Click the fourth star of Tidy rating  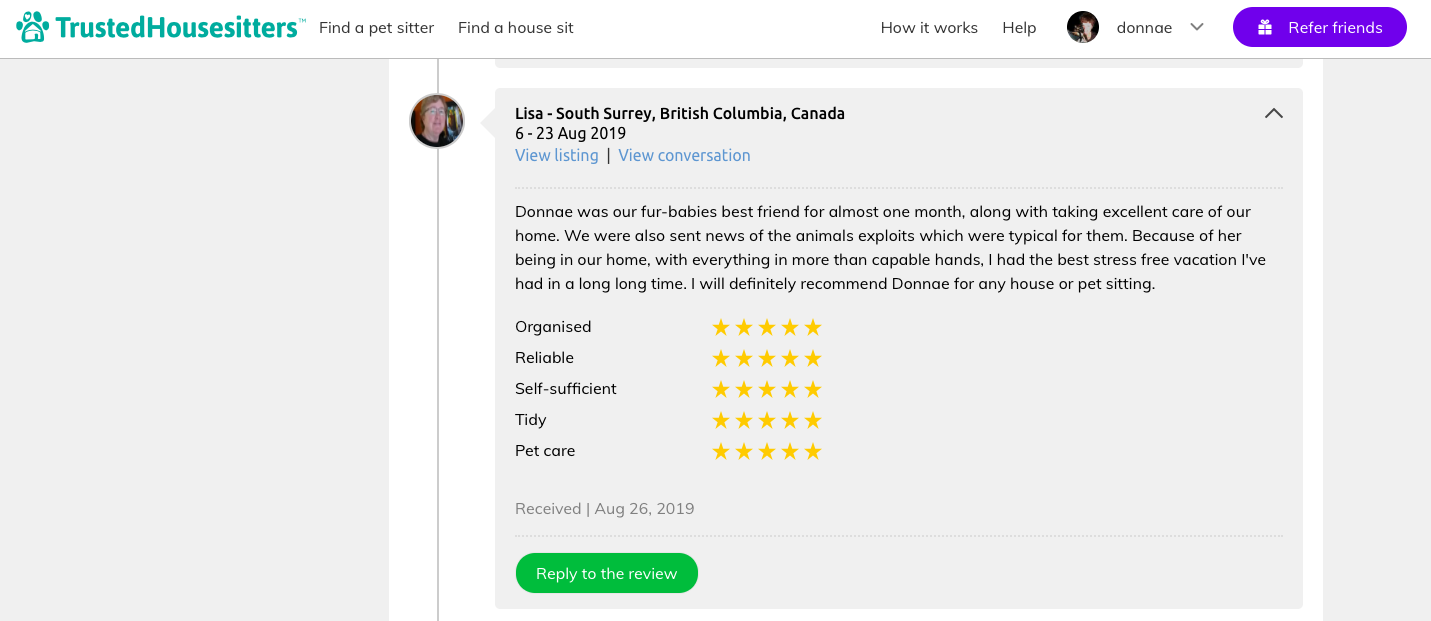coord(790,420)
